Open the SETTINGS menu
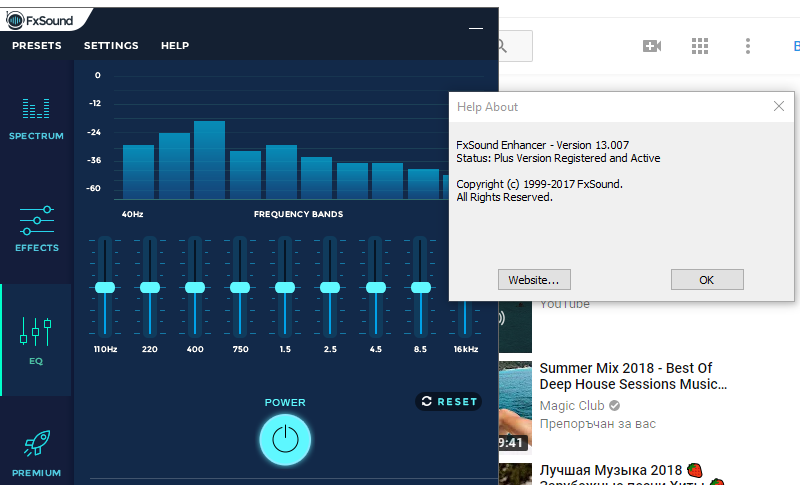800x485 pixels. click(x=111, y=46)
